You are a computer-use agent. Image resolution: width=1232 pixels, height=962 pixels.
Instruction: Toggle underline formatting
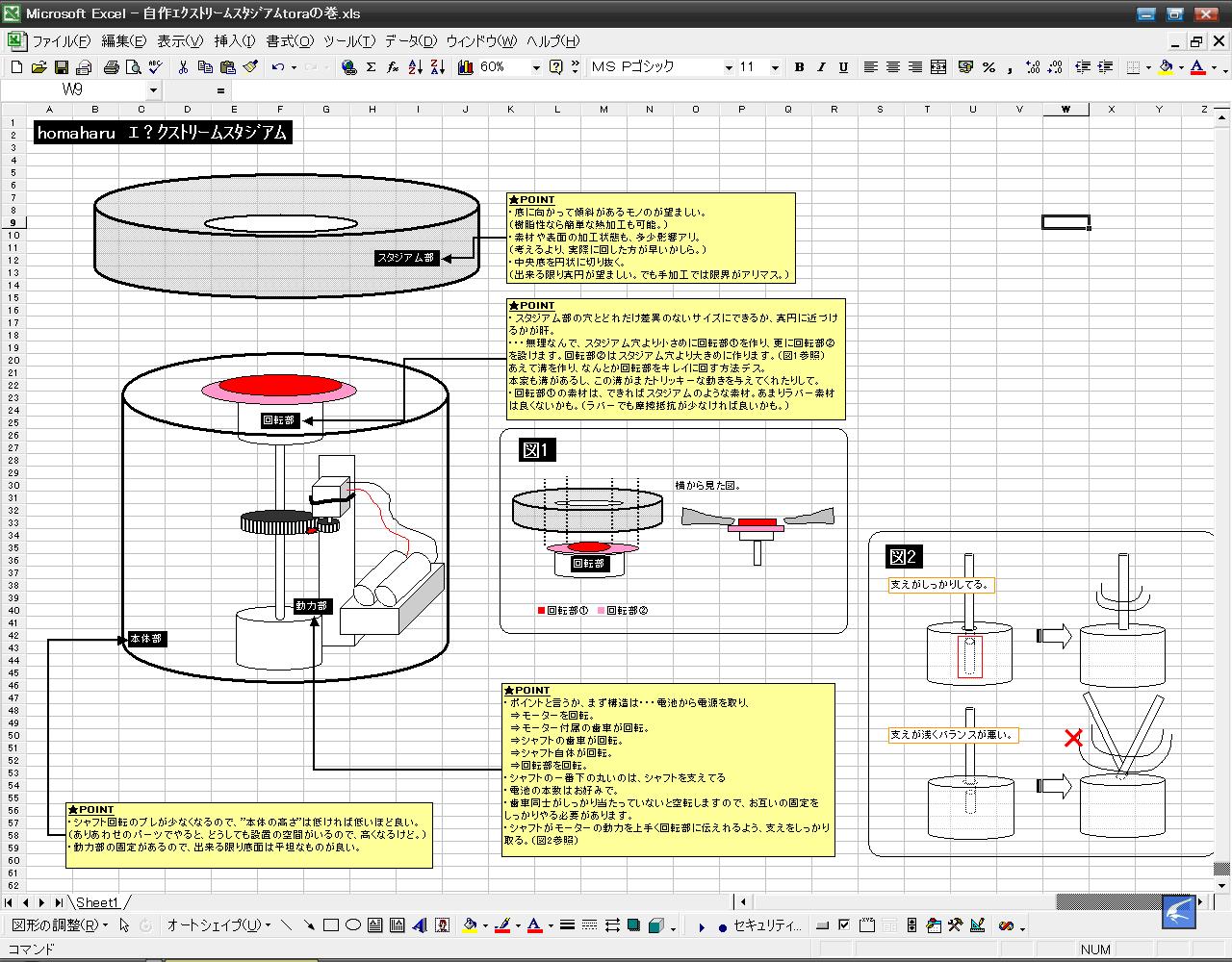[843, 67]
